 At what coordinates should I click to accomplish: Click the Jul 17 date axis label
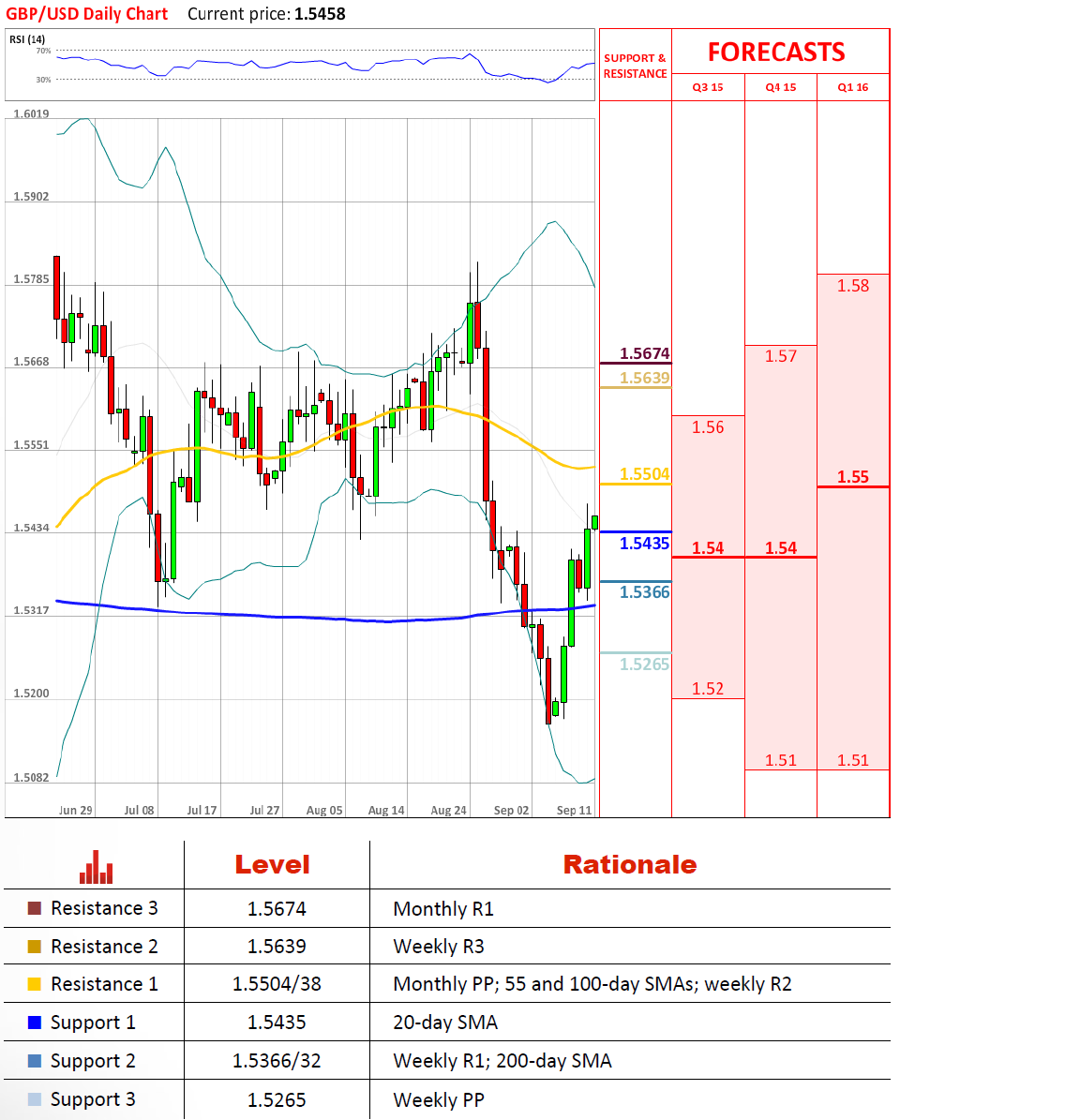tap(202, 810)
